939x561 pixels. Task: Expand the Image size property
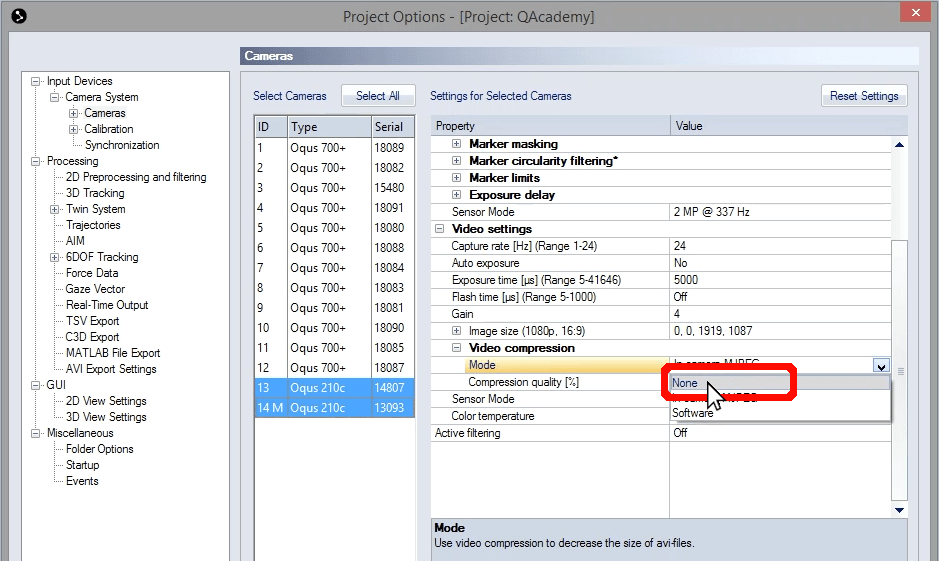456,330
